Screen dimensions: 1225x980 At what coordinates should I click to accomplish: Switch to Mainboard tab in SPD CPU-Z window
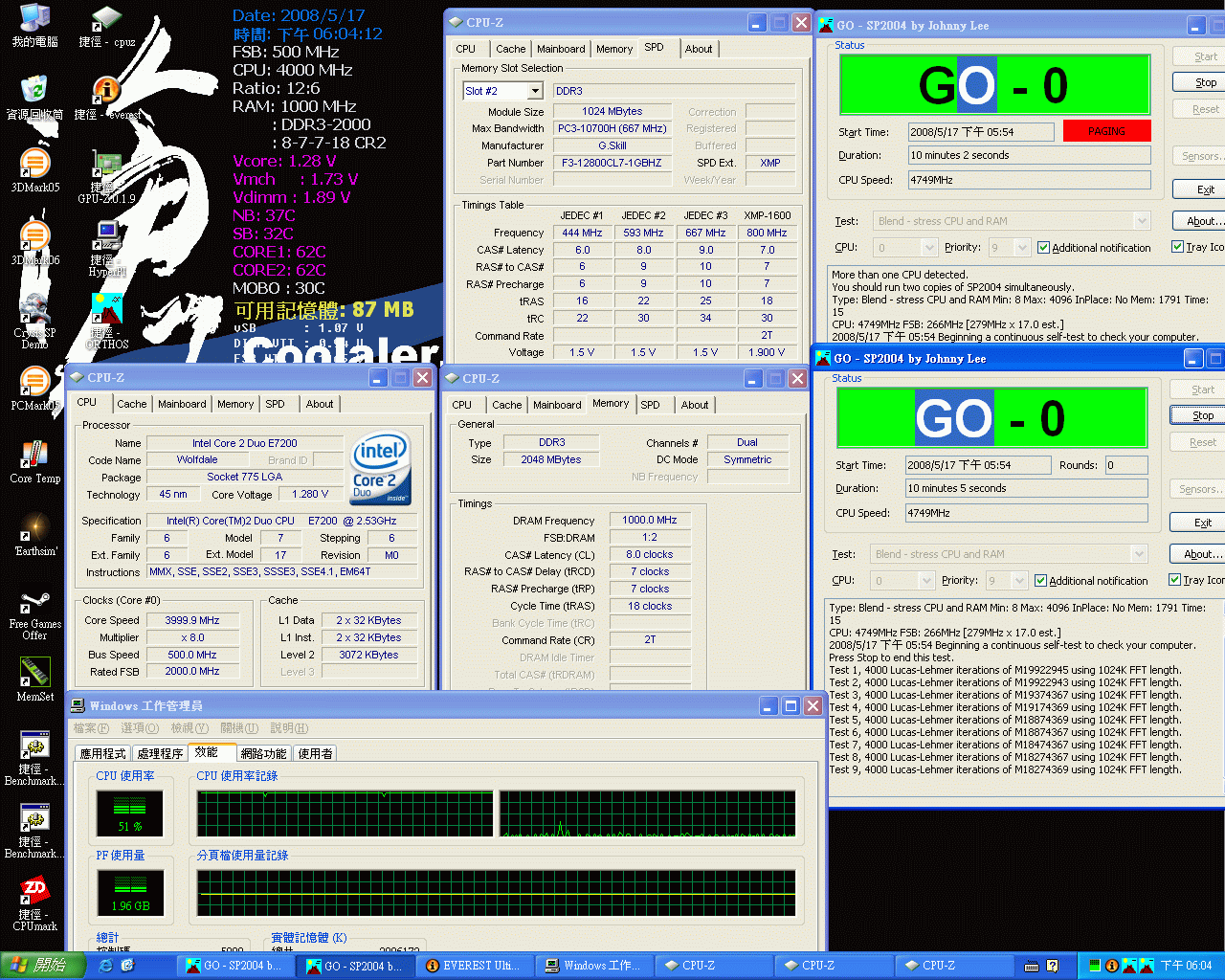(561, 49)
